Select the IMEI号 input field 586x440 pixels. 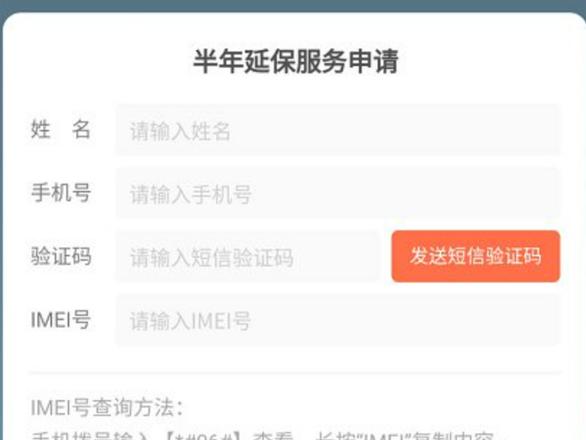point(338,320)
